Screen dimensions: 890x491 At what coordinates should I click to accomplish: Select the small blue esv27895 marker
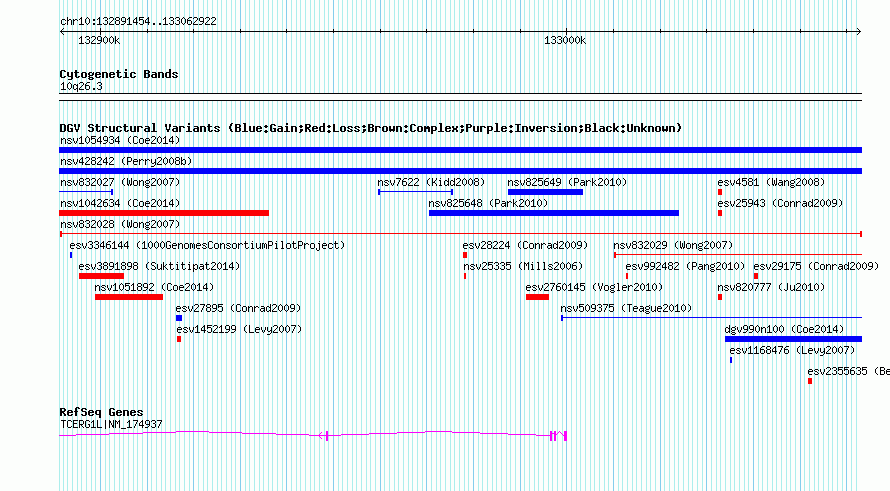click(179, 318)
